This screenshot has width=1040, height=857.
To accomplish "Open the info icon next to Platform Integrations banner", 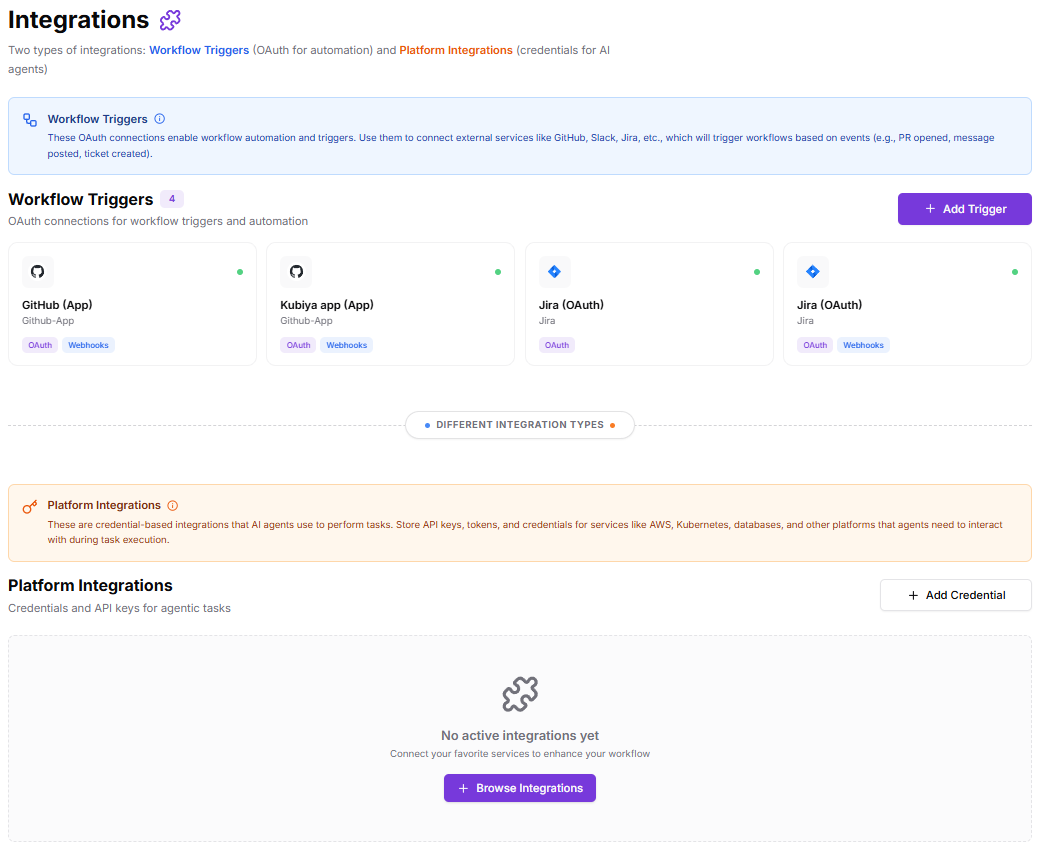I will (x=174, y=505).
